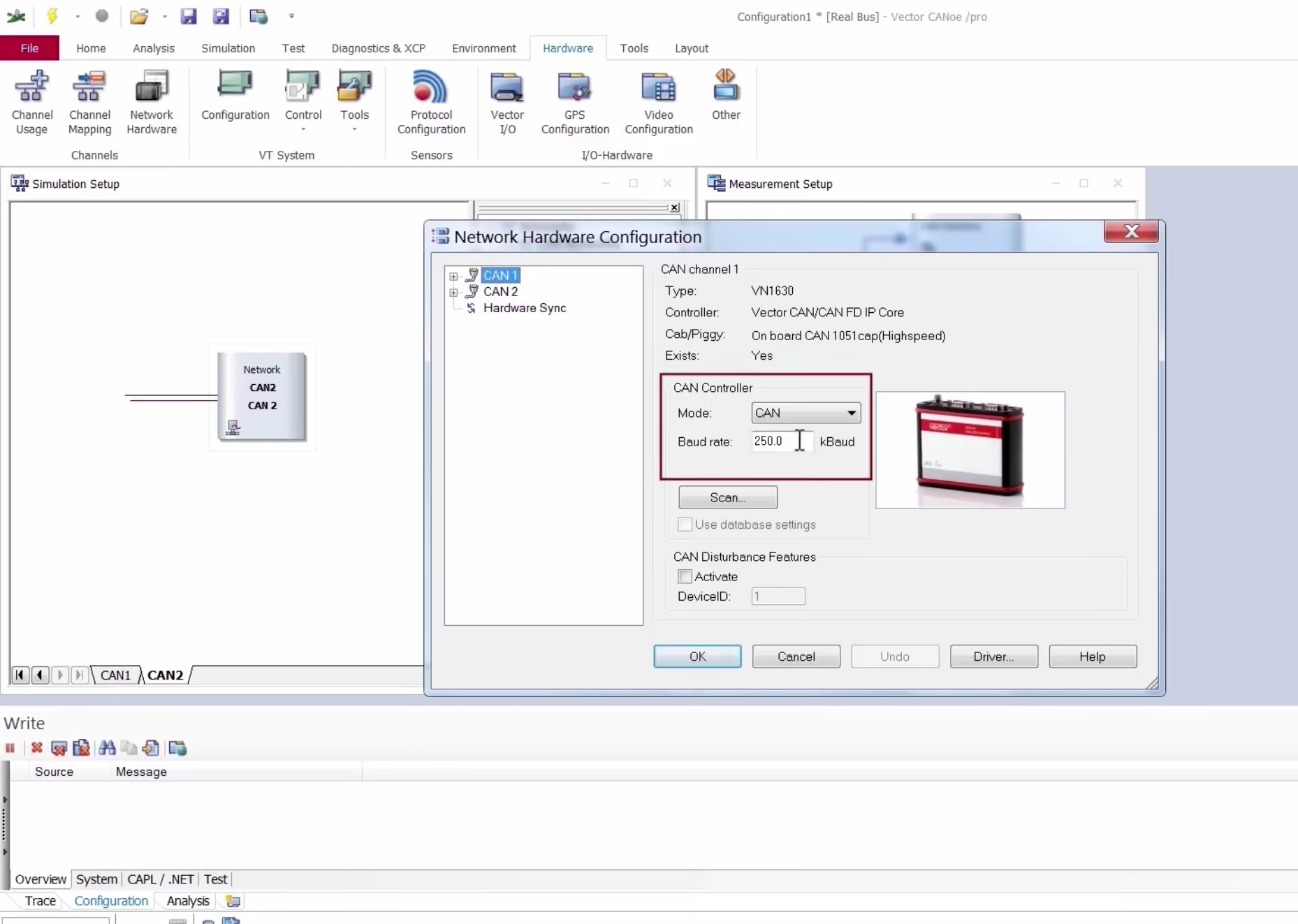Click the lightning start measurement icon
1298x924 pixels.
(52, 15)
